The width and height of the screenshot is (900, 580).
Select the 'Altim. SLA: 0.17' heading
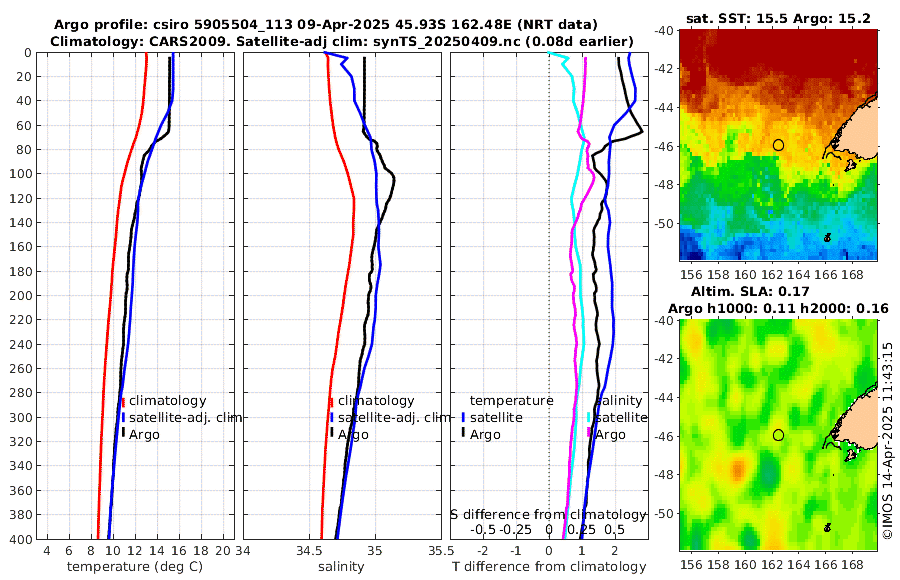pos(750,291)
